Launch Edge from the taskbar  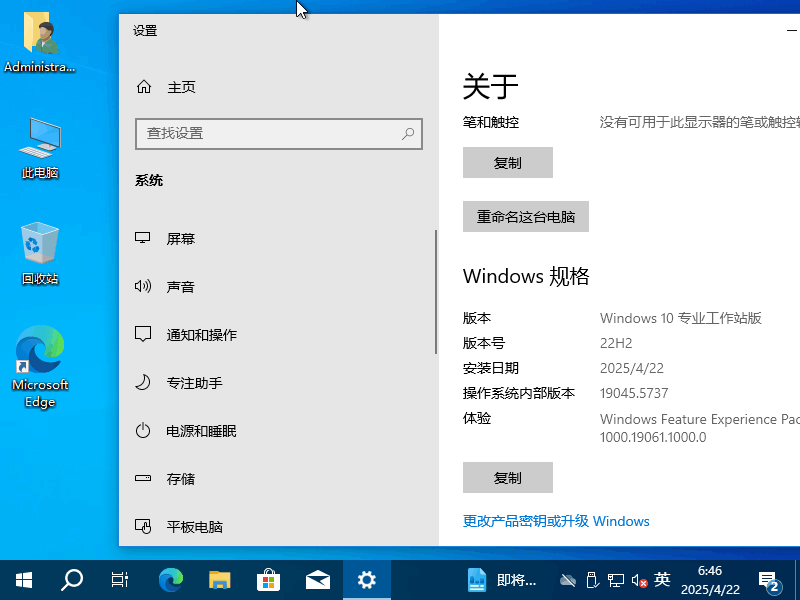click(170, 580)
